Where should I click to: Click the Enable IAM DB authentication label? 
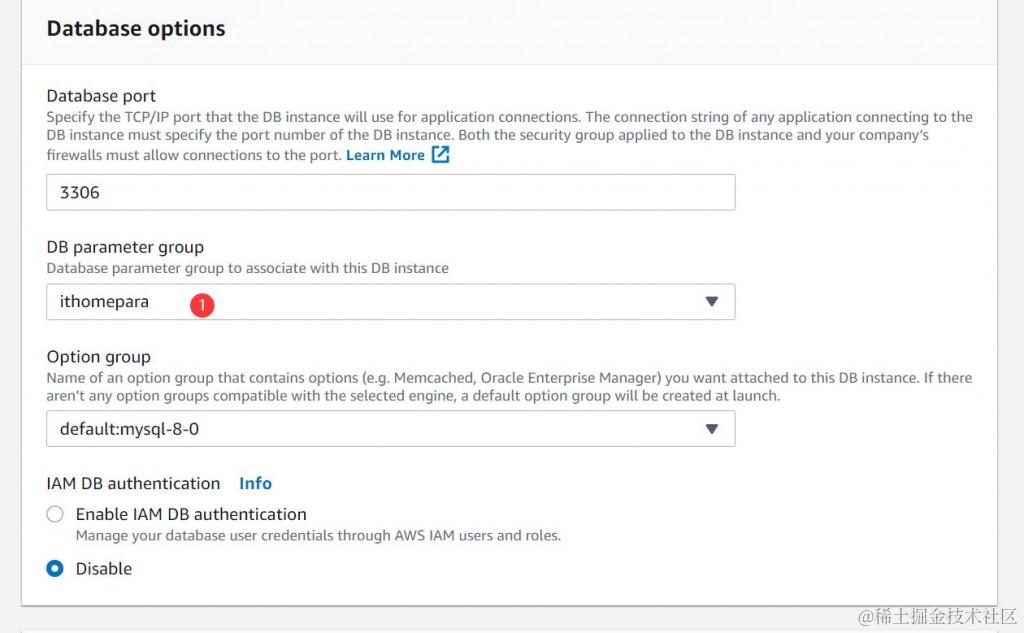point(191,514)
